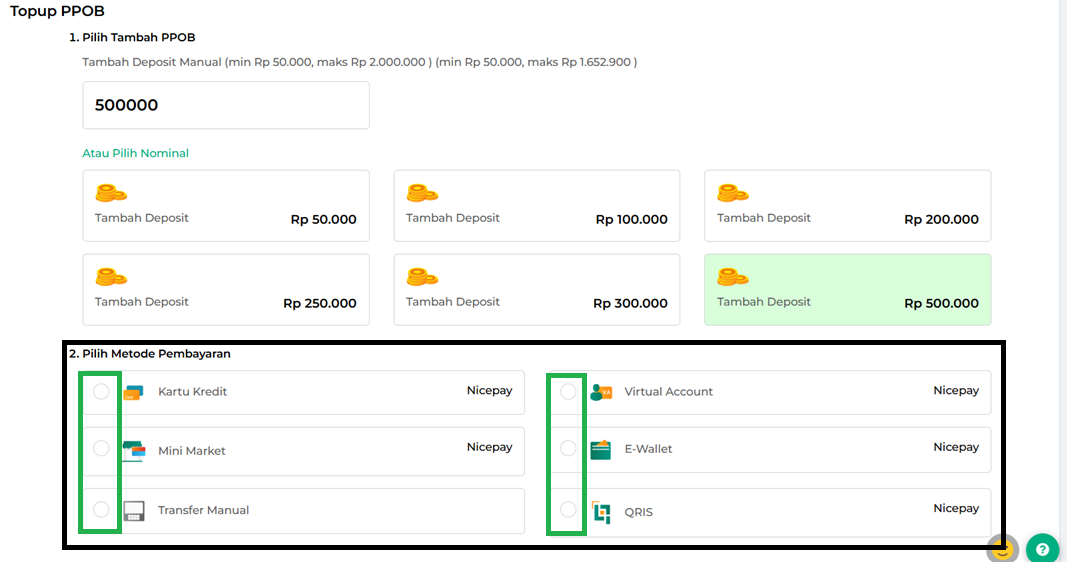
Task: Pick the Rp 200.000 deposit card
Action: pos(847,206)
